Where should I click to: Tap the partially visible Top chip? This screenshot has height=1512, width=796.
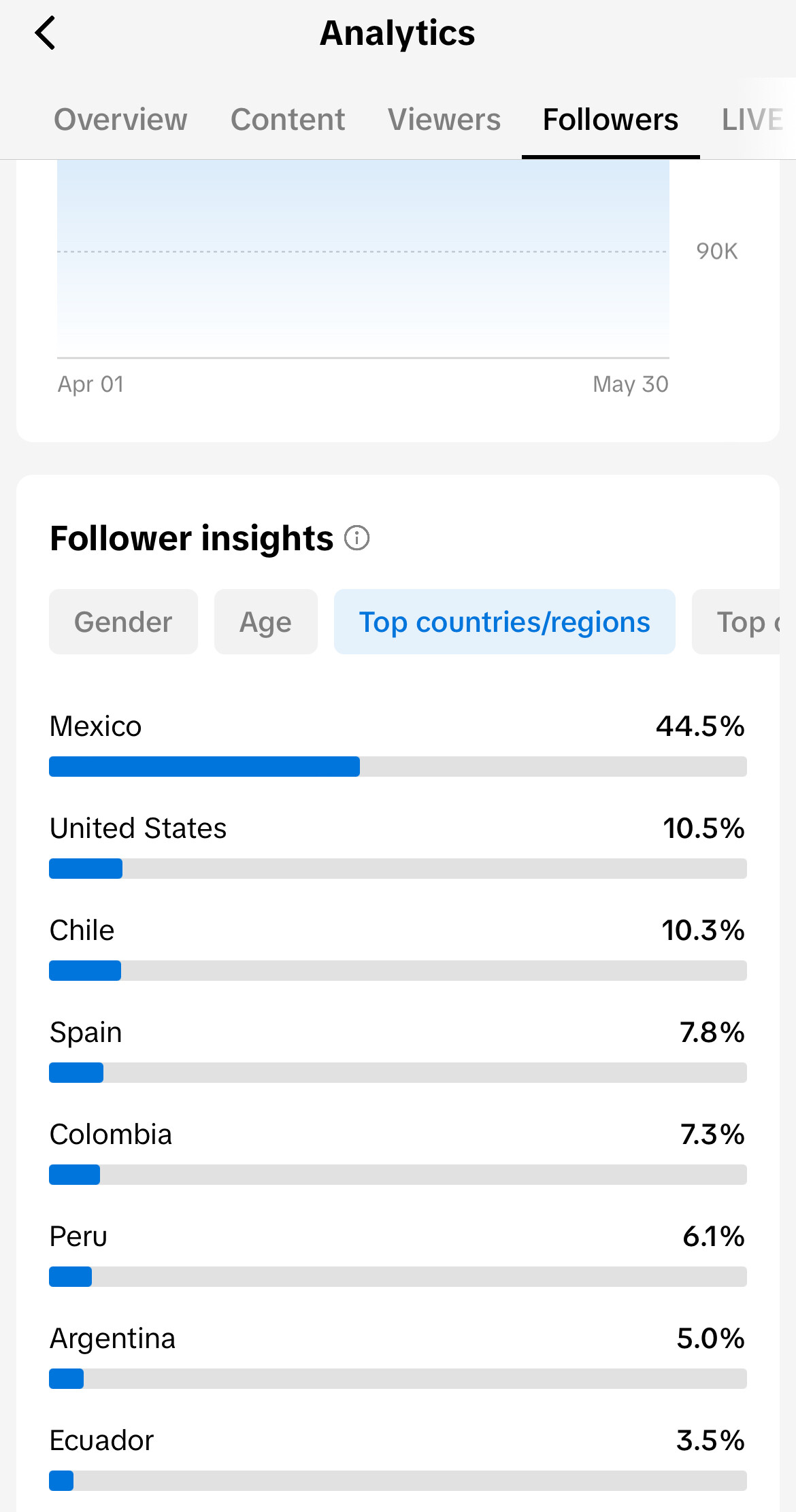pyautogui.click(x=736, y=622)
